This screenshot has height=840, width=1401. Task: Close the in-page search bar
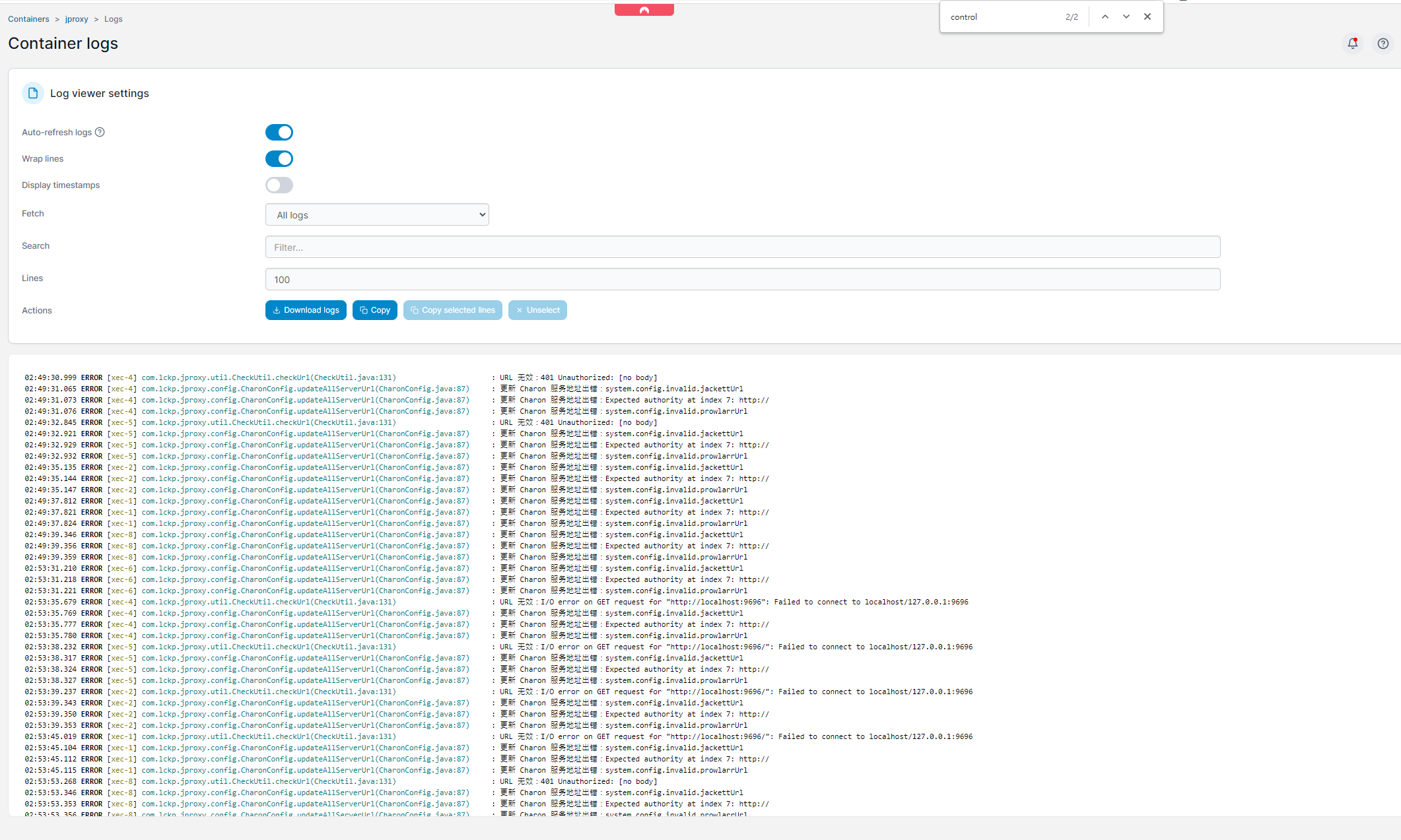(x=1147, y=16)
